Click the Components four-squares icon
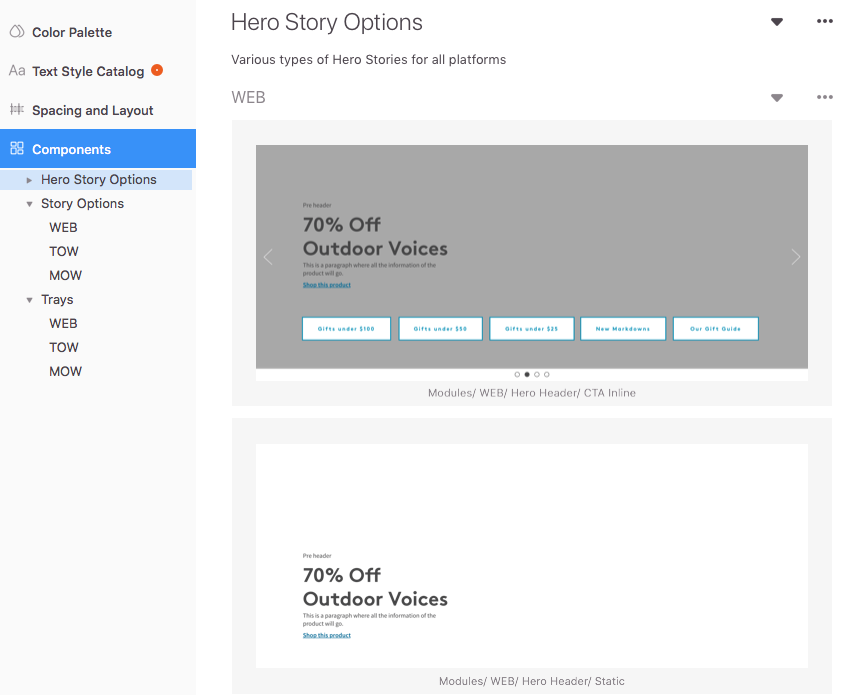Screen dimensions: 856x695 click(x=17, y=149)
